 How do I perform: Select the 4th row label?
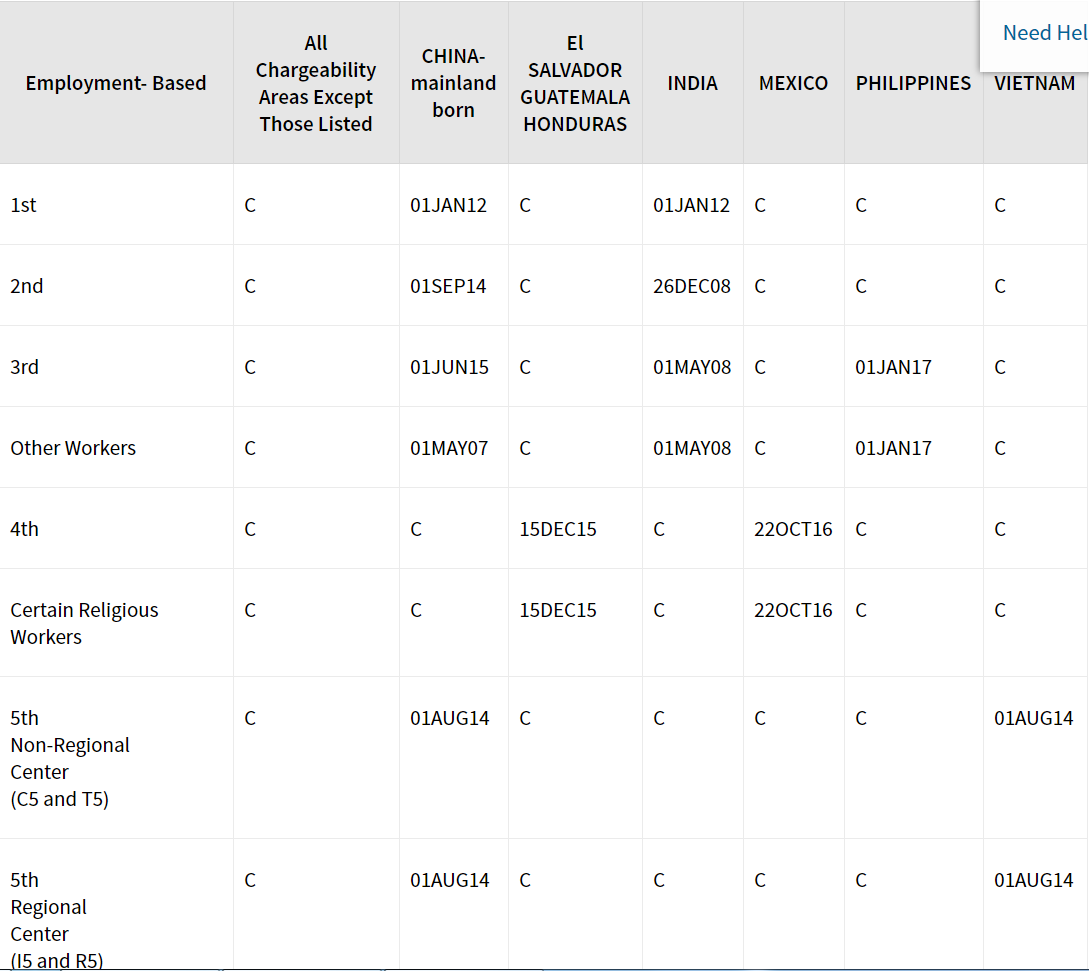tap(24, 529)
